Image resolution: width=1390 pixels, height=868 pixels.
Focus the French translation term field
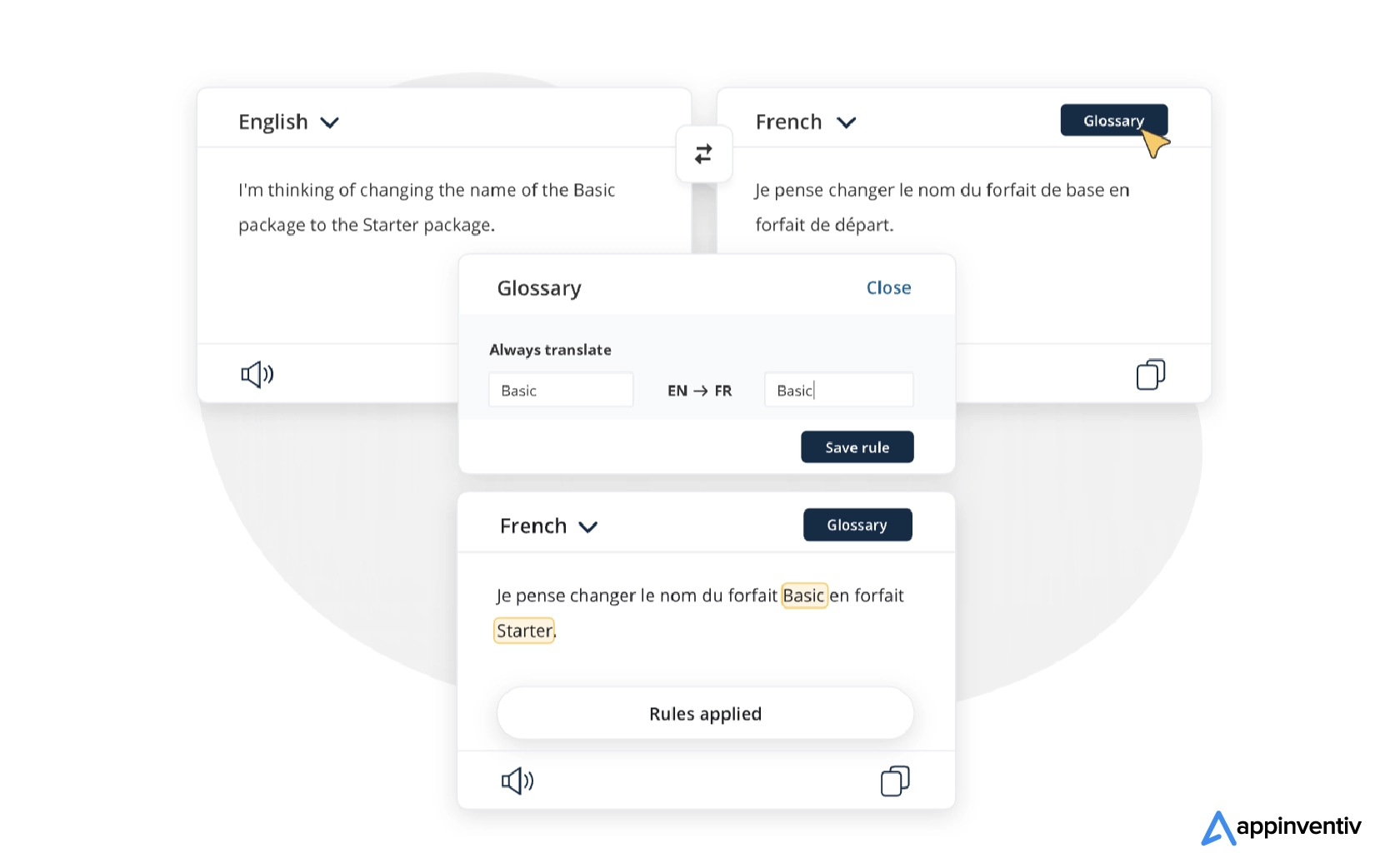pos(838,390)
